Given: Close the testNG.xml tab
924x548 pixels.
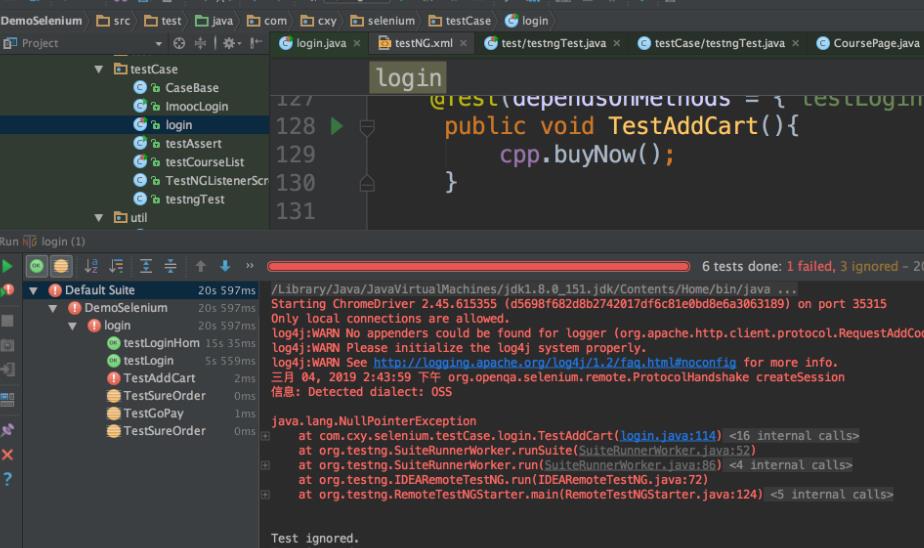Looking at the screenshot, I should (464, 43).
